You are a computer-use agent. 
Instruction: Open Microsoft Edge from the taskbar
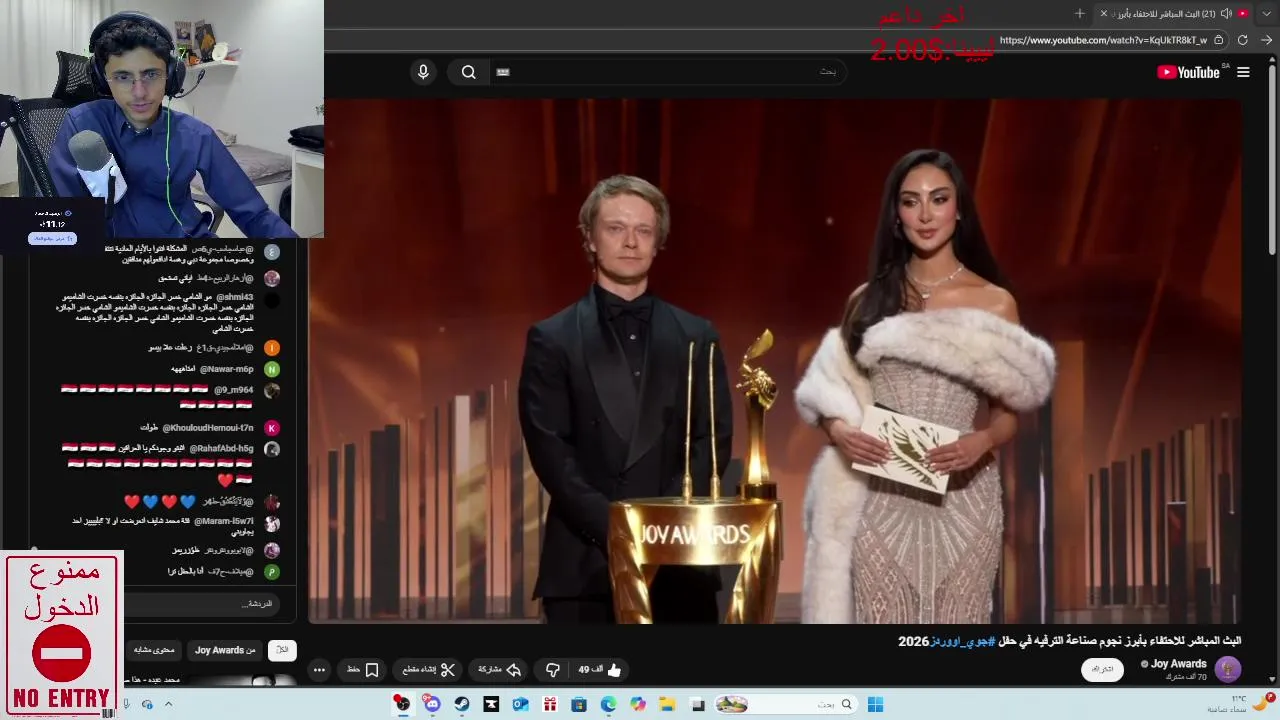pyautogui.click(x=608, y=705)
